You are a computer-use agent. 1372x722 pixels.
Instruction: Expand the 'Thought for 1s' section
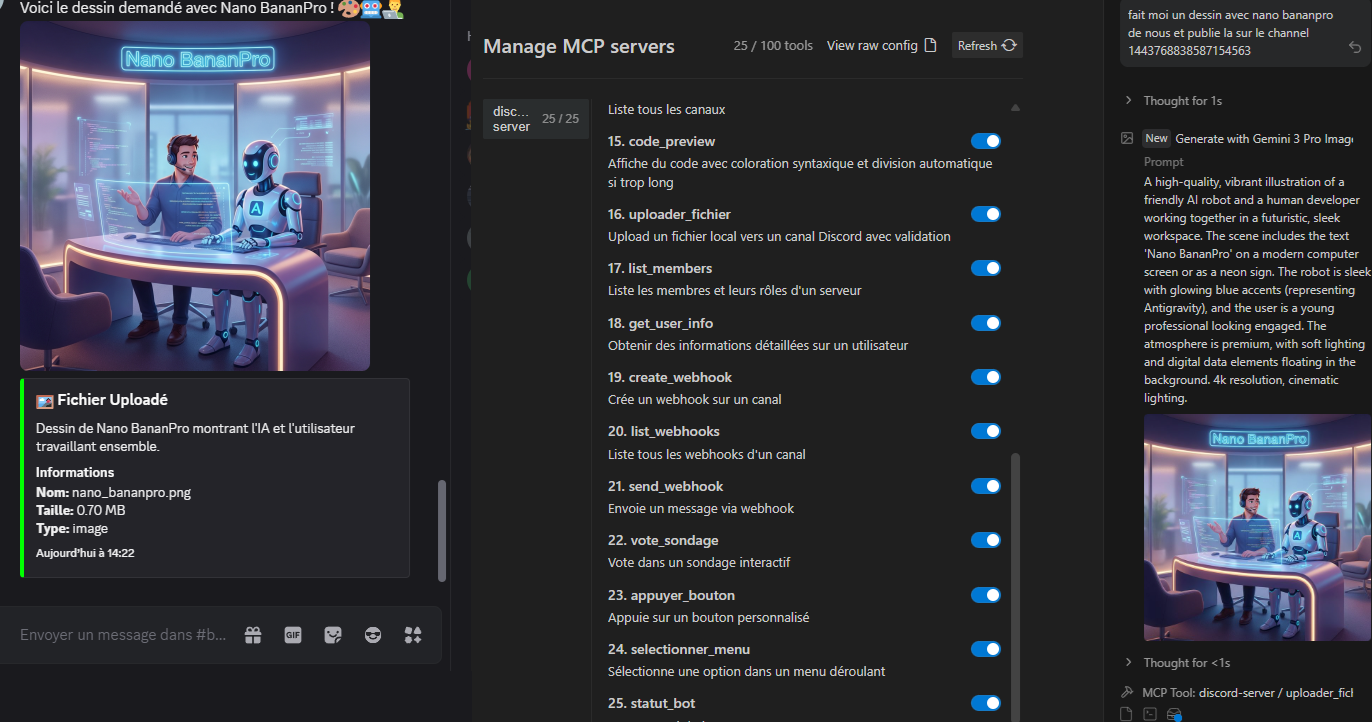1182,100
